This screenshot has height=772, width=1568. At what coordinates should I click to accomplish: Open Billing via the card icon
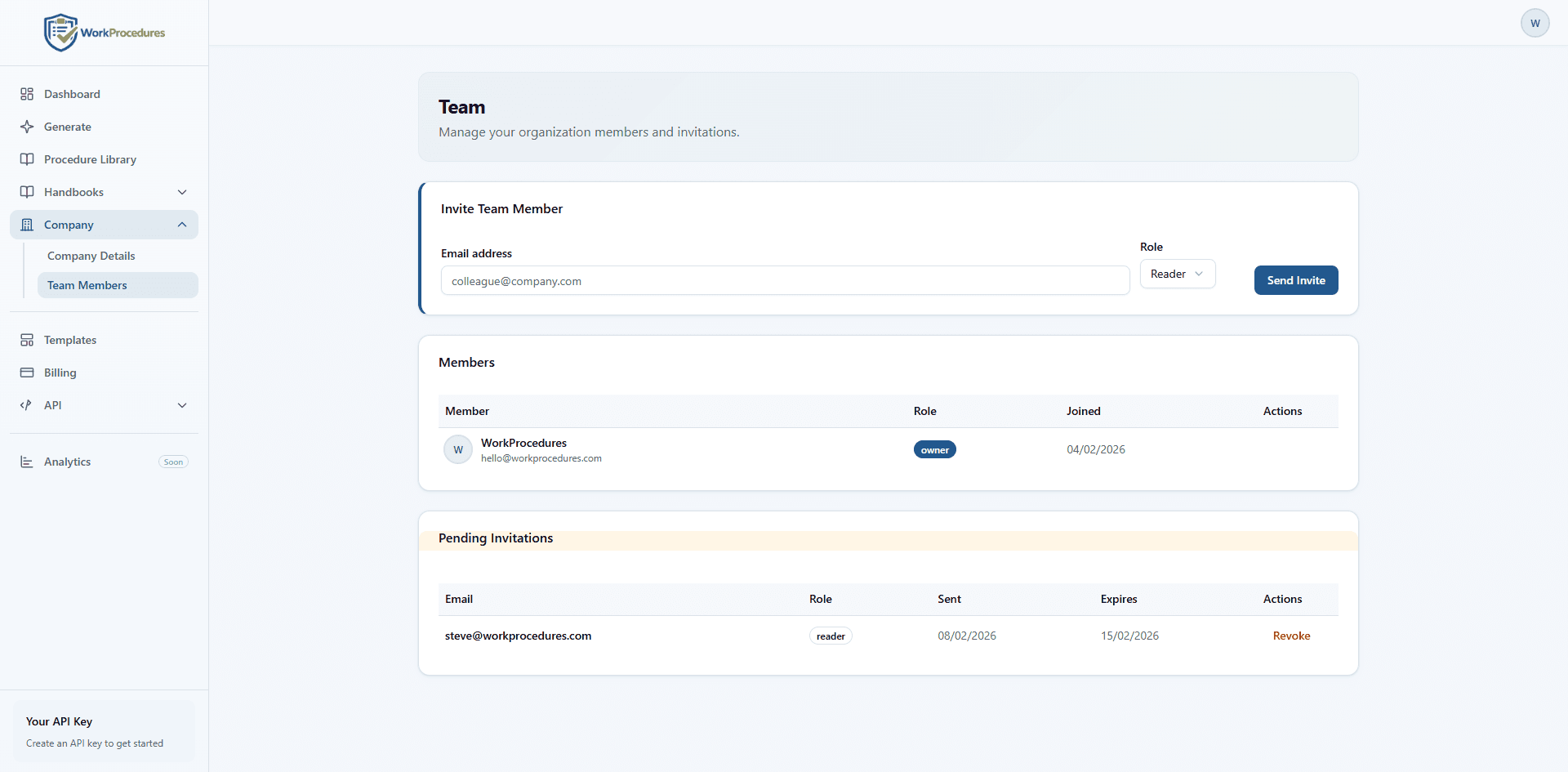tap(27, 373)
